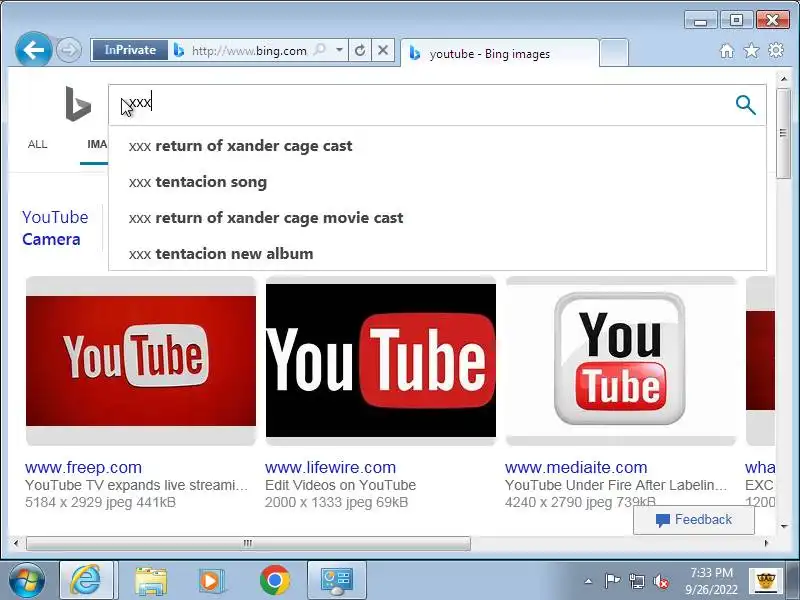This screenshot has height=600, width=800.
Task: Stop loading with the X icon
Action: [383, 50]
